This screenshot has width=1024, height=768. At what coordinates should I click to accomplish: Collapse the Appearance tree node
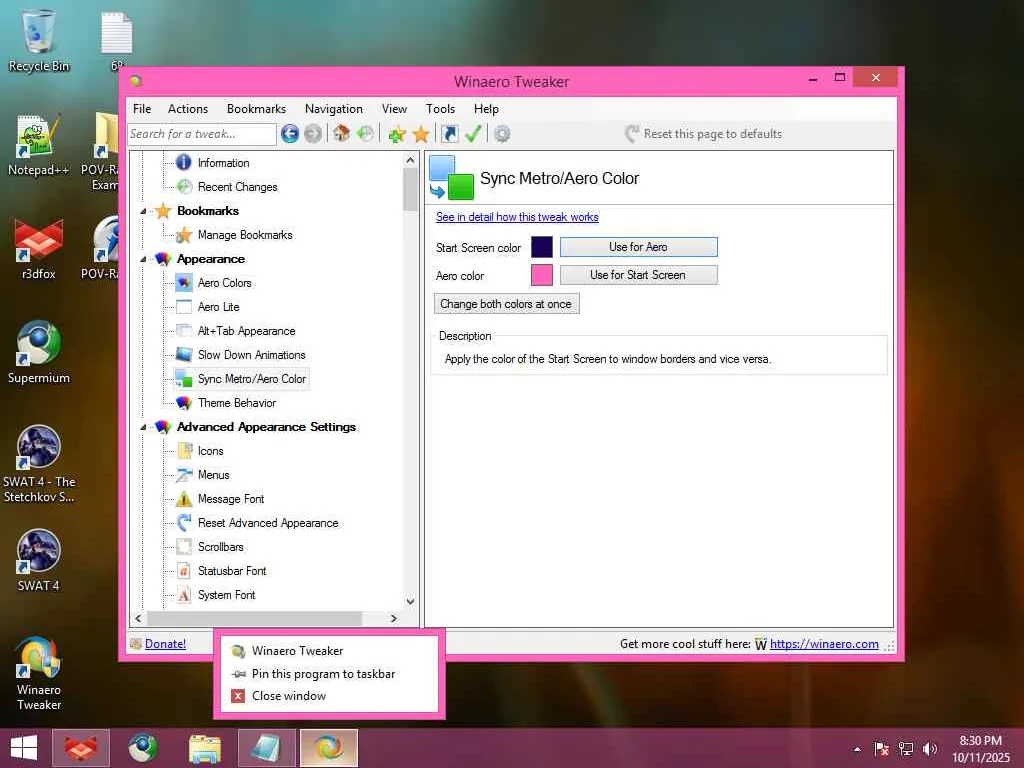point(143,259)
